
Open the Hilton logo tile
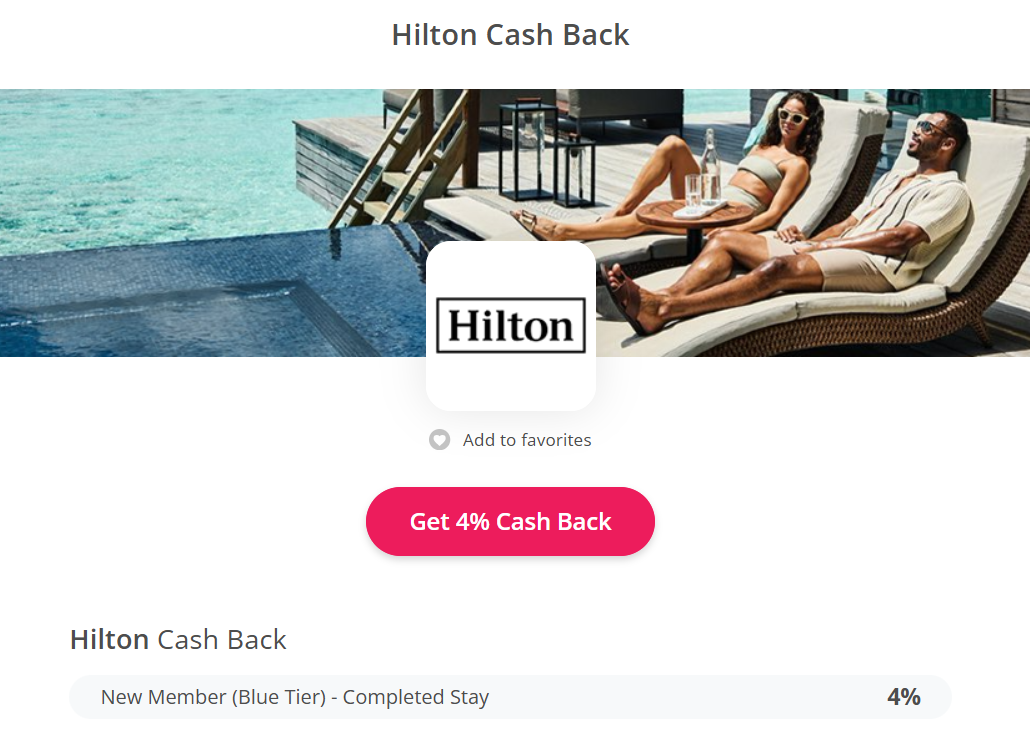tap(511, 326)
